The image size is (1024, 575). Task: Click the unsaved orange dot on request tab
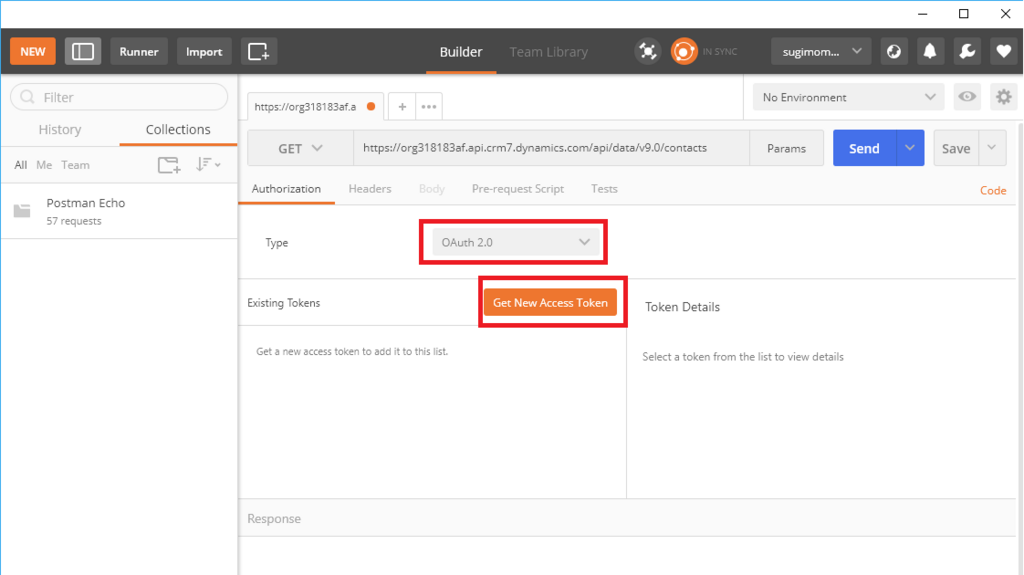tap(371, 107)
